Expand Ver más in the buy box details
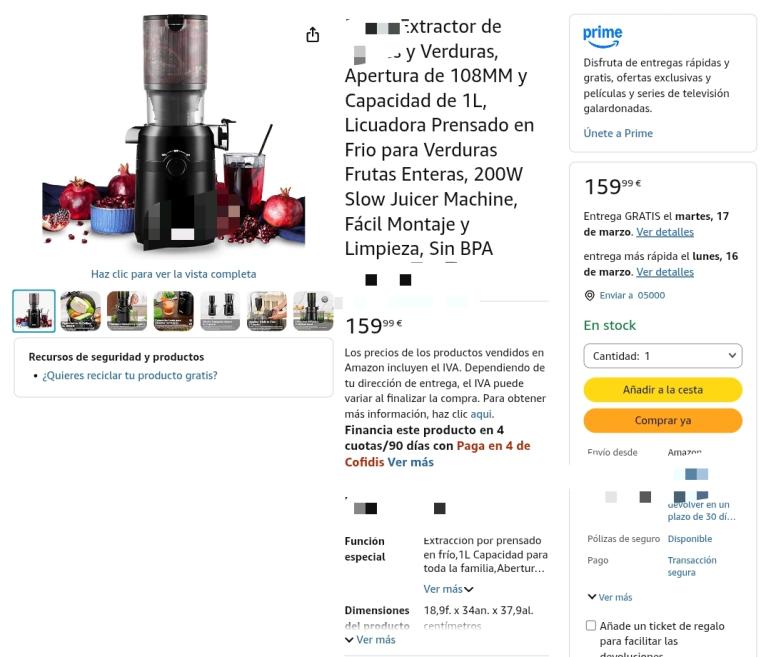Viewport: 771px width, 657px height. tap(610, 597)
